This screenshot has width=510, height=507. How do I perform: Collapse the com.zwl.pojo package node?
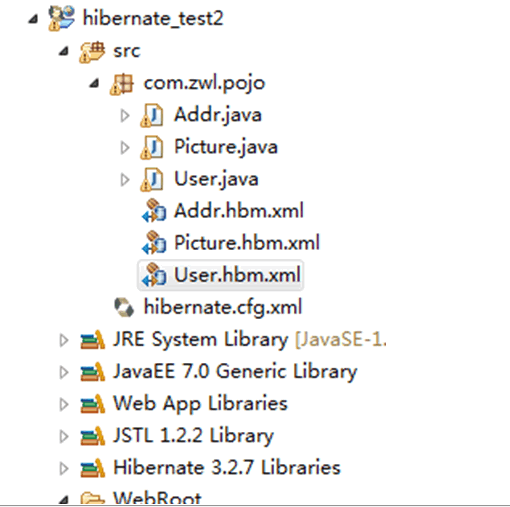tap(94, 83)
